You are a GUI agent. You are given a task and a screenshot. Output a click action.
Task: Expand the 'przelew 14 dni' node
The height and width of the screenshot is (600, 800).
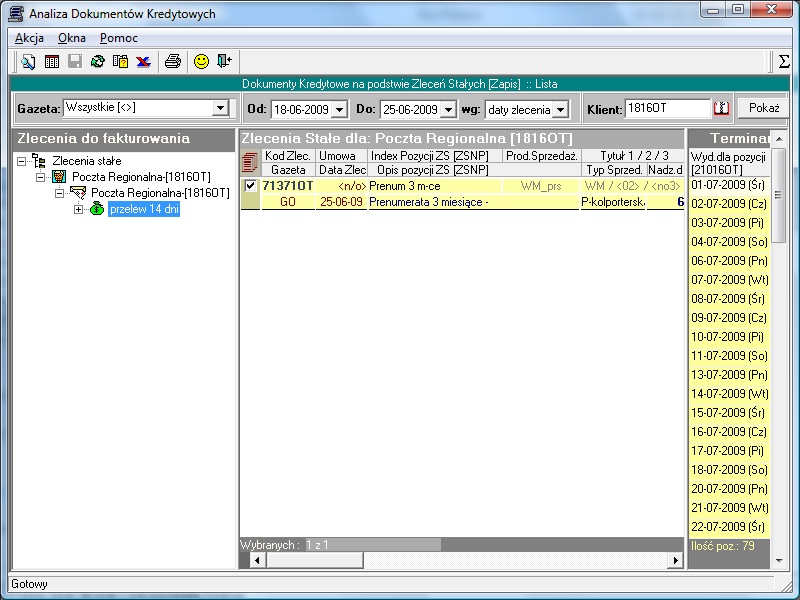coord(78,209)
